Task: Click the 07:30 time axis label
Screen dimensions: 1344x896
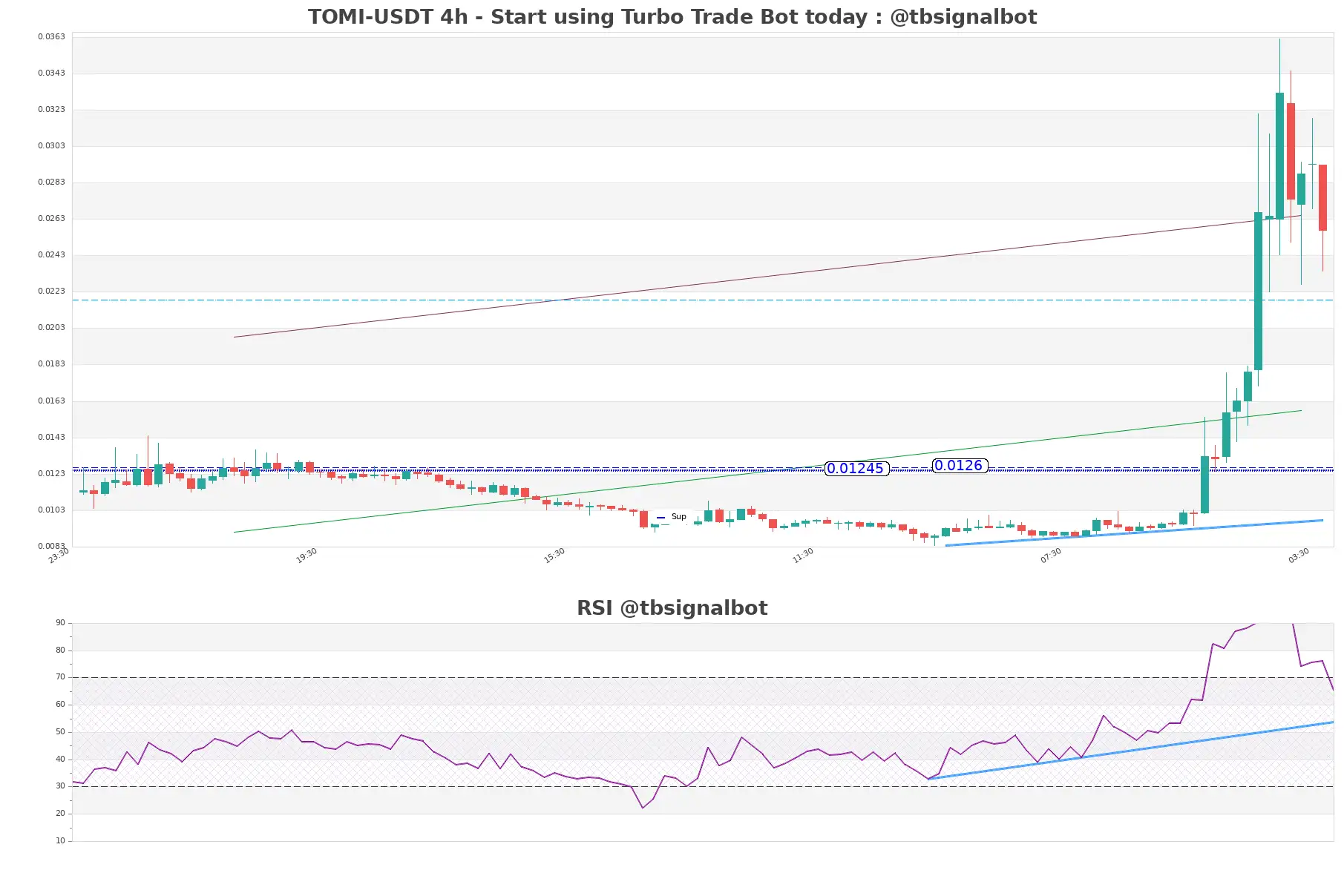Action: (x=1051, y=556)
